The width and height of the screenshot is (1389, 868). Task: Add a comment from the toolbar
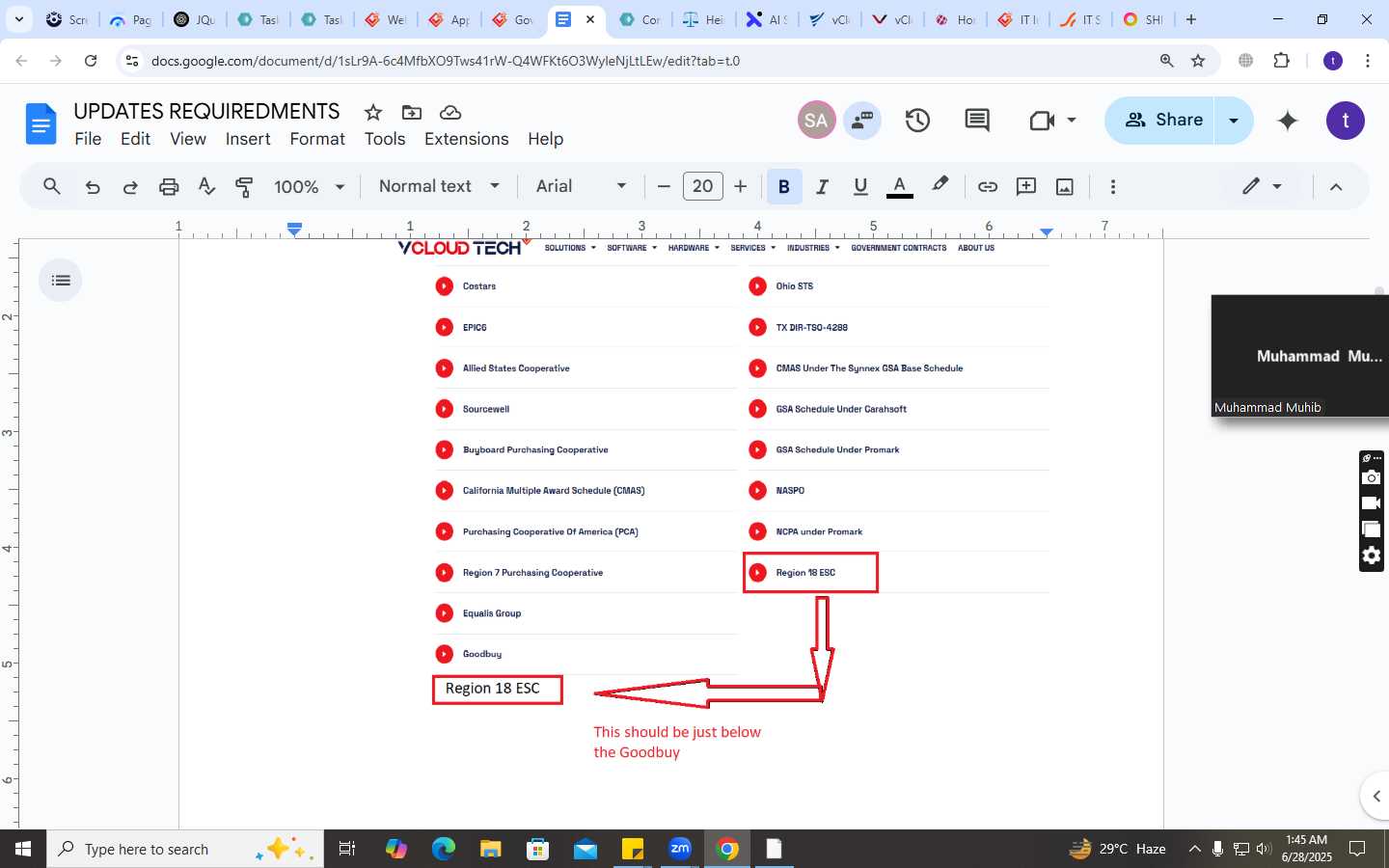(1026, 186)
